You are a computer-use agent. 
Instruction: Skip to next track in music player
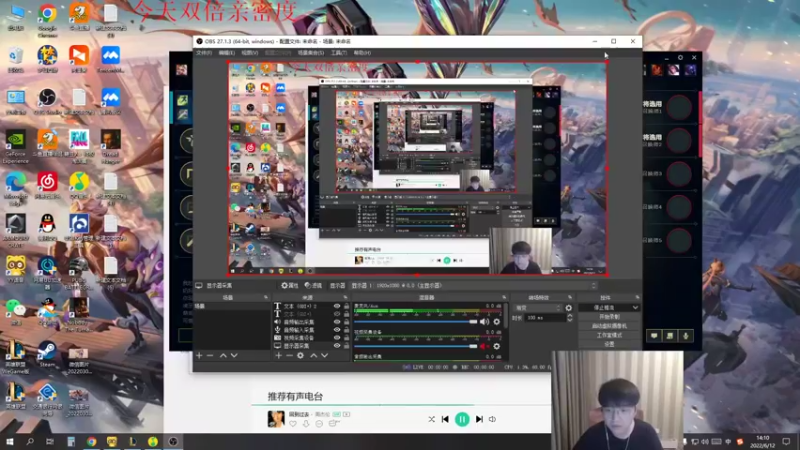point(479,419)
